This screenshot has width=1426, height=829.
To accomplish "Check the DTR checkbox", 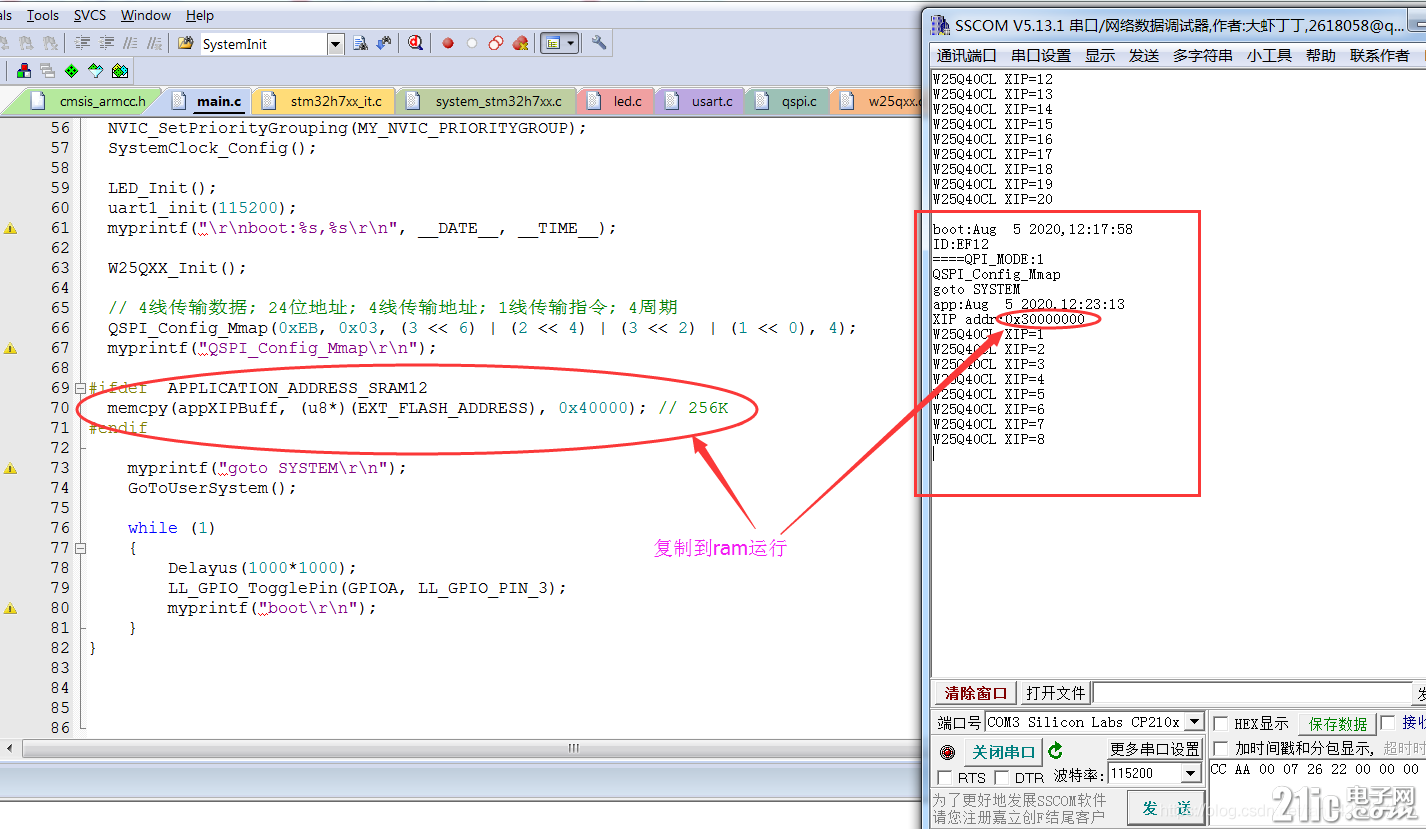I will point(1002,777).
